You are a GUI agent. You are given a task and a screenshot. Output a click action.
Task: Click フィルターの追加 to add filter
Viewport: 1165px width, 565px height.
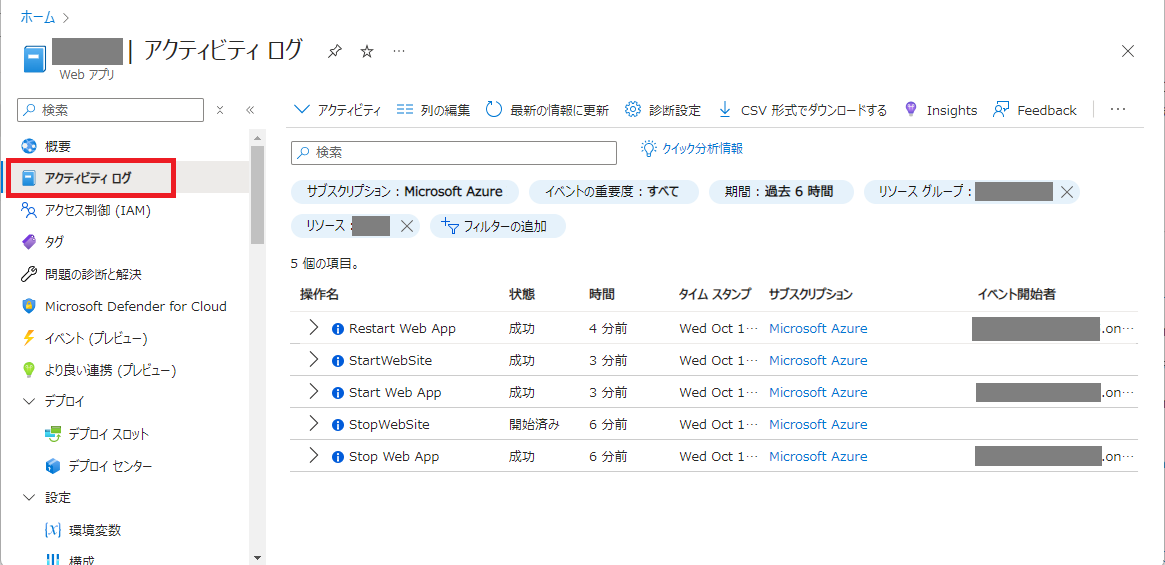pos(498,226)
